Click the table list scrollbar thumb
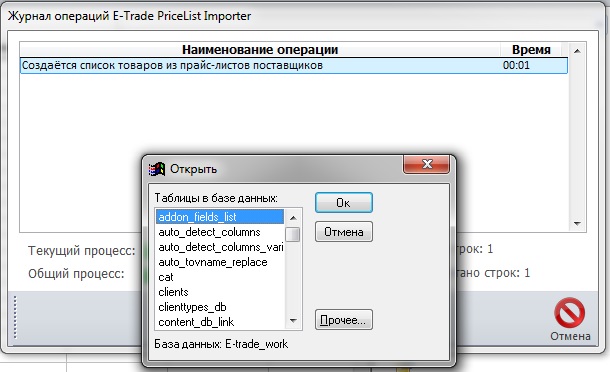610x372 pixels. (x=293, y=234)
